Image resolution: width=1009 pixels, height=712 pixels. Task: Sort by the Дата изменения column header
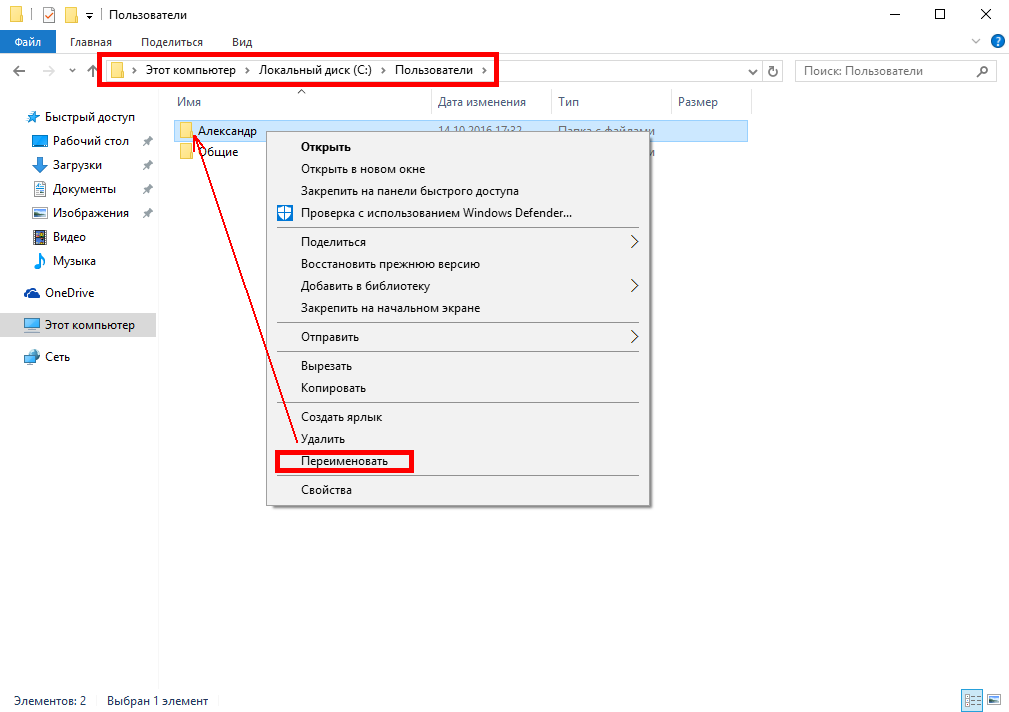pos(482,102)
